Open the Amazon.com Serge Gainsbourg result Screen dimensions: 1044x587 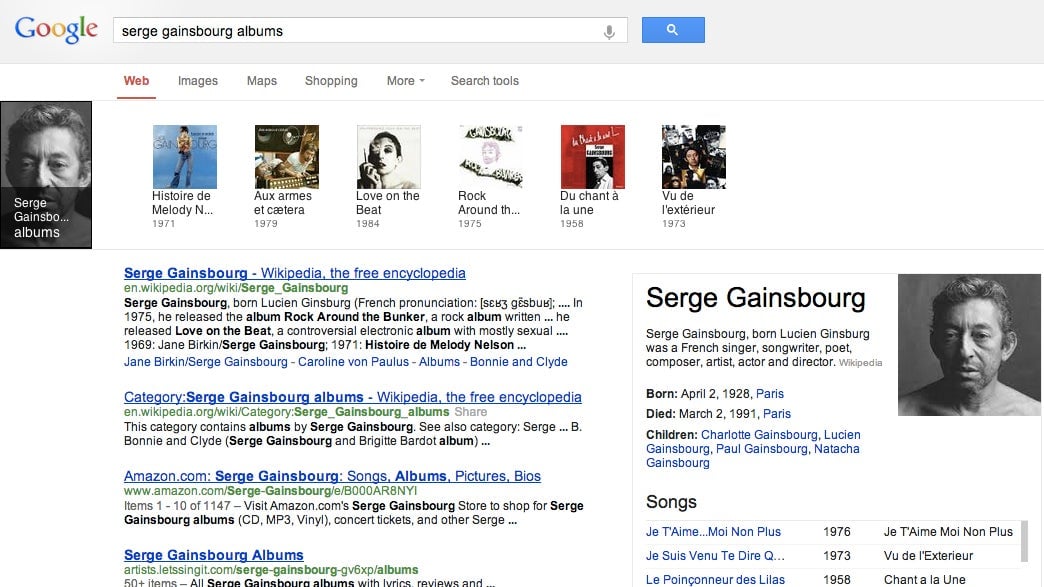[332, 476]
